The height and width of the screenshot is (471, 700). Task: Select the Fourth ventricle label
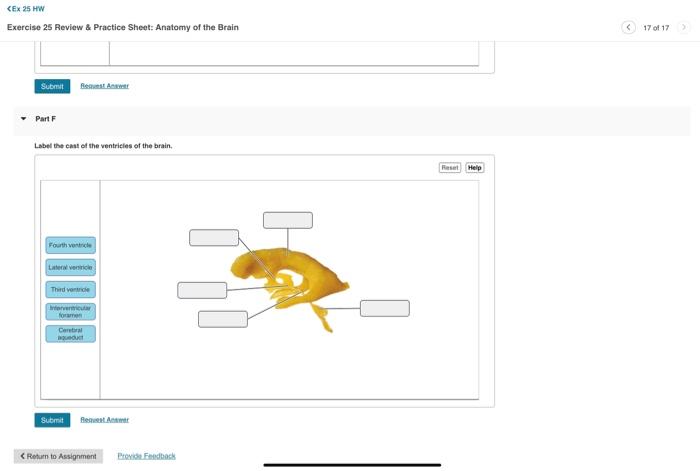pyautogui.click(x=71, y=245)
